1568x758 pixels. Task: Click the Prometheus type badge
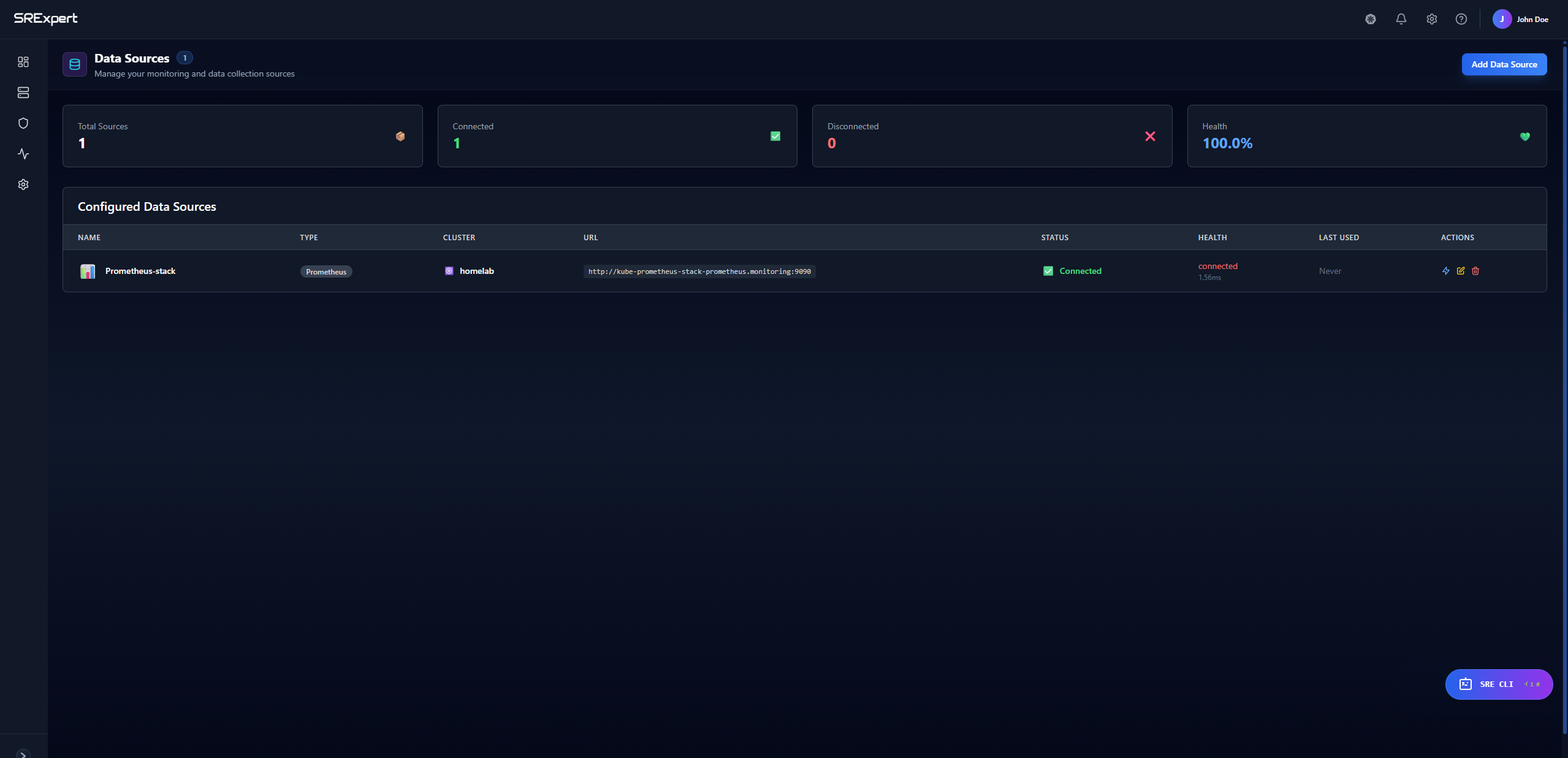click(326, 271)
